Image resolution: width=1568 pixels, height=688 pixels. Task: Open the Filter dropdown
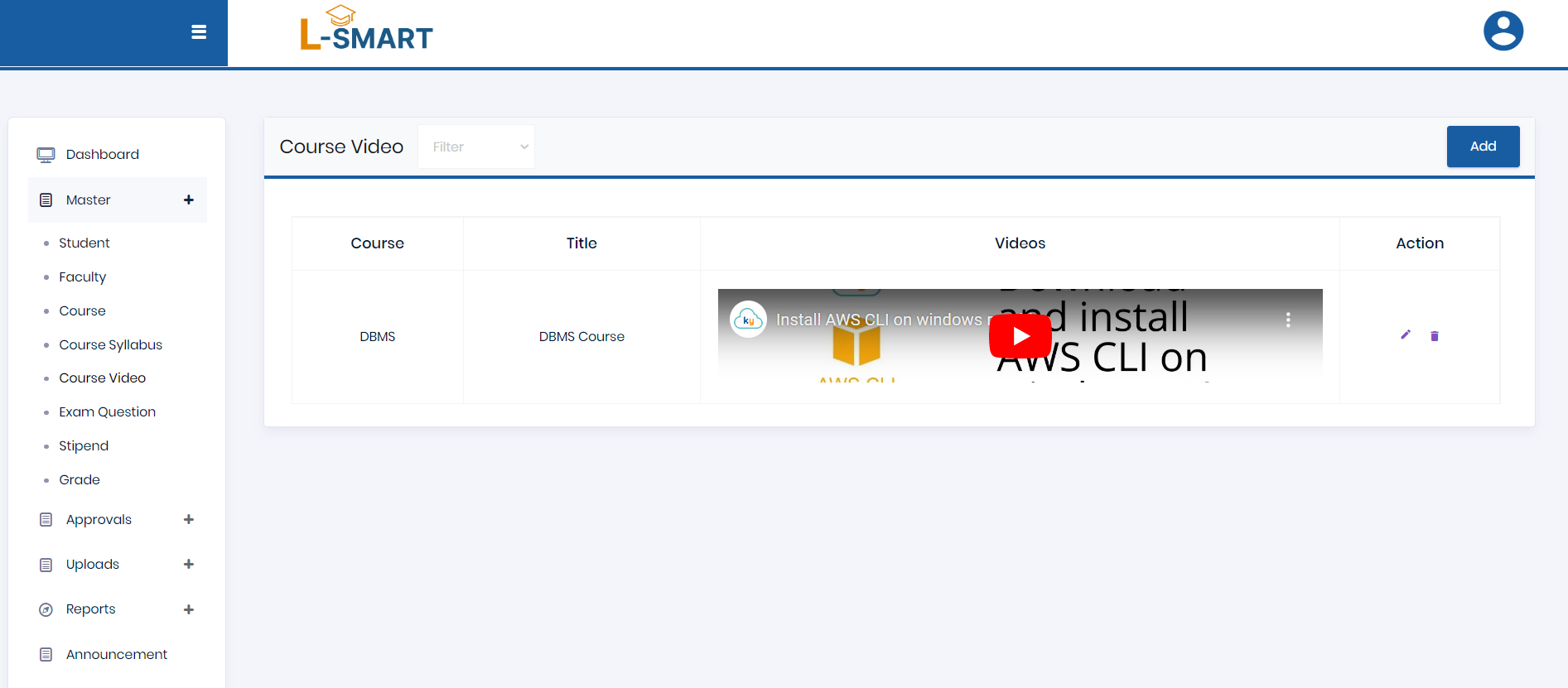pyautogui.click(x=476, y=147)
